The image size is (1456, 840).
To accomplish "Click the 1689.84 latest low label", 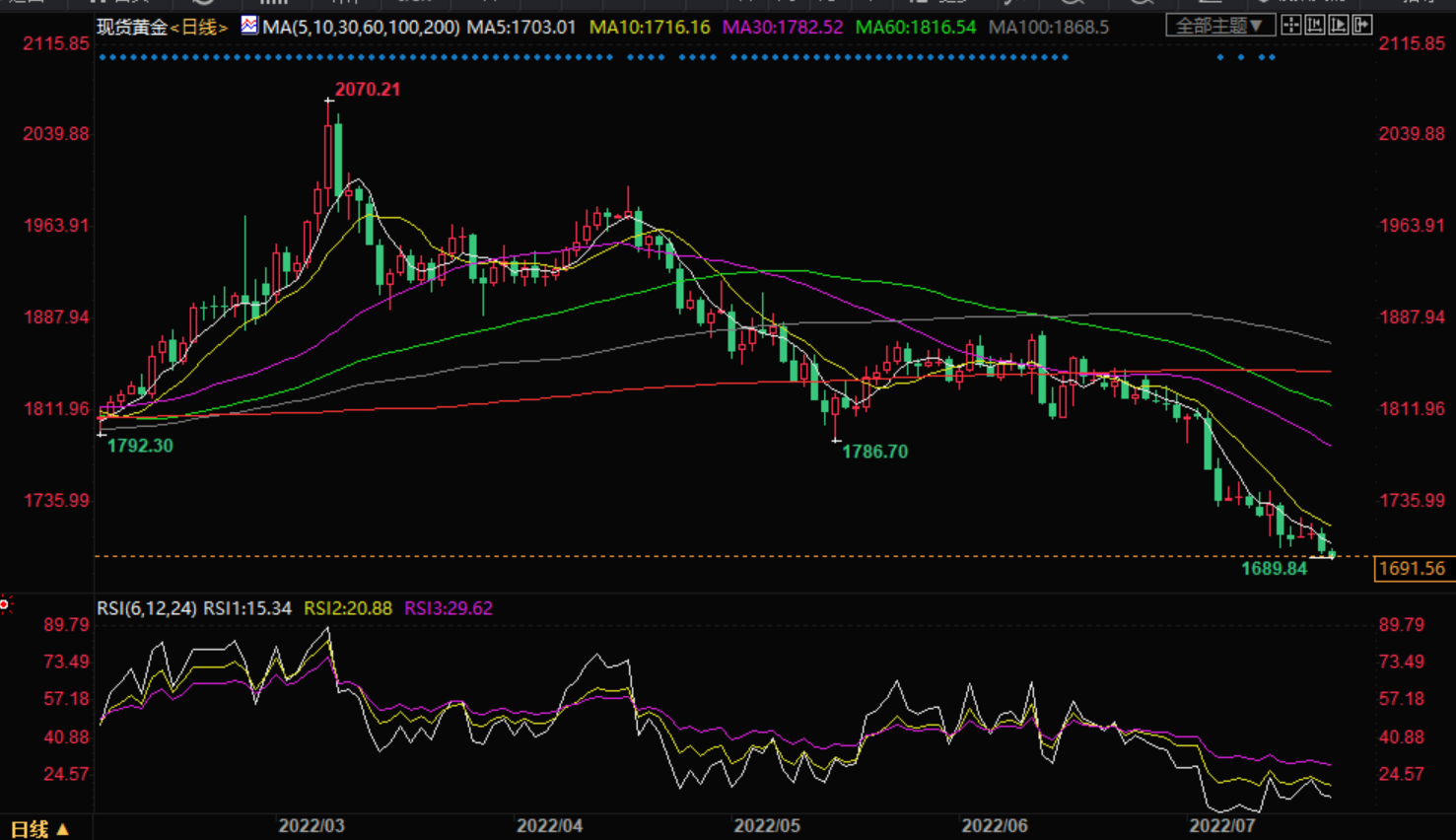I will pos(1274,569).
